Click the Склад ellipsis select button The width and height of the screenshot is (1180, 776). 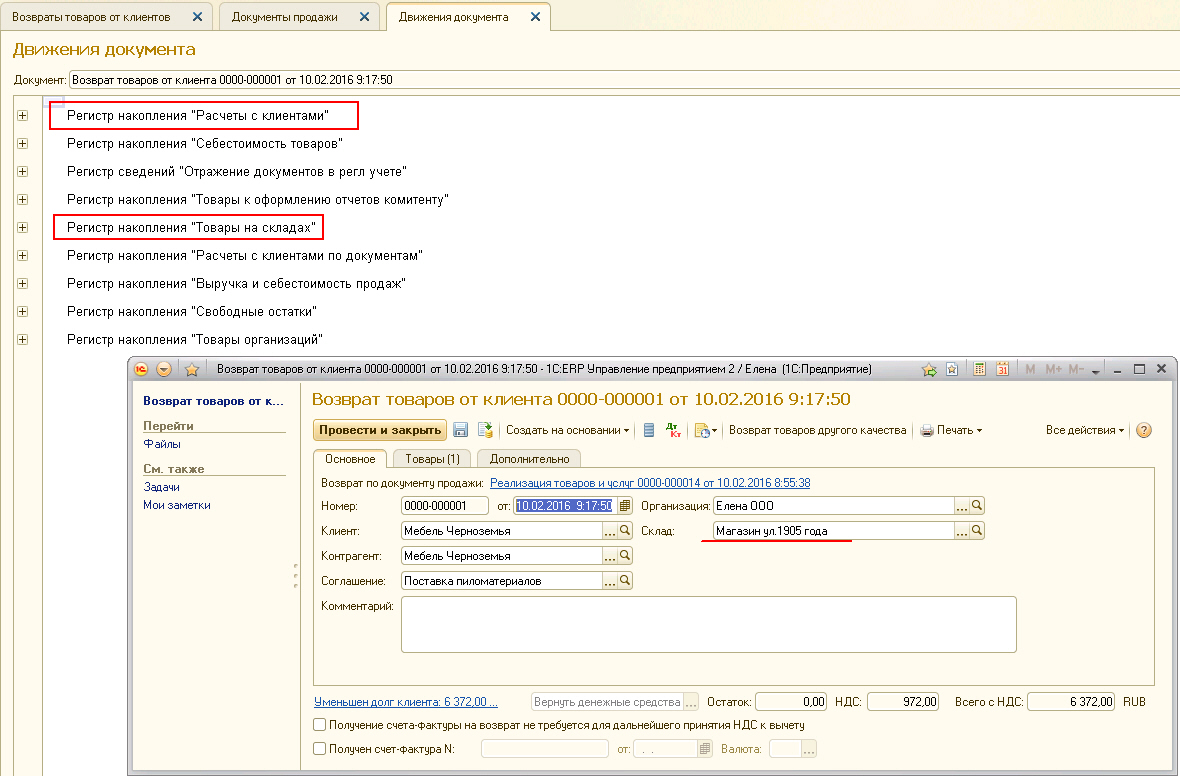point(962,531)
